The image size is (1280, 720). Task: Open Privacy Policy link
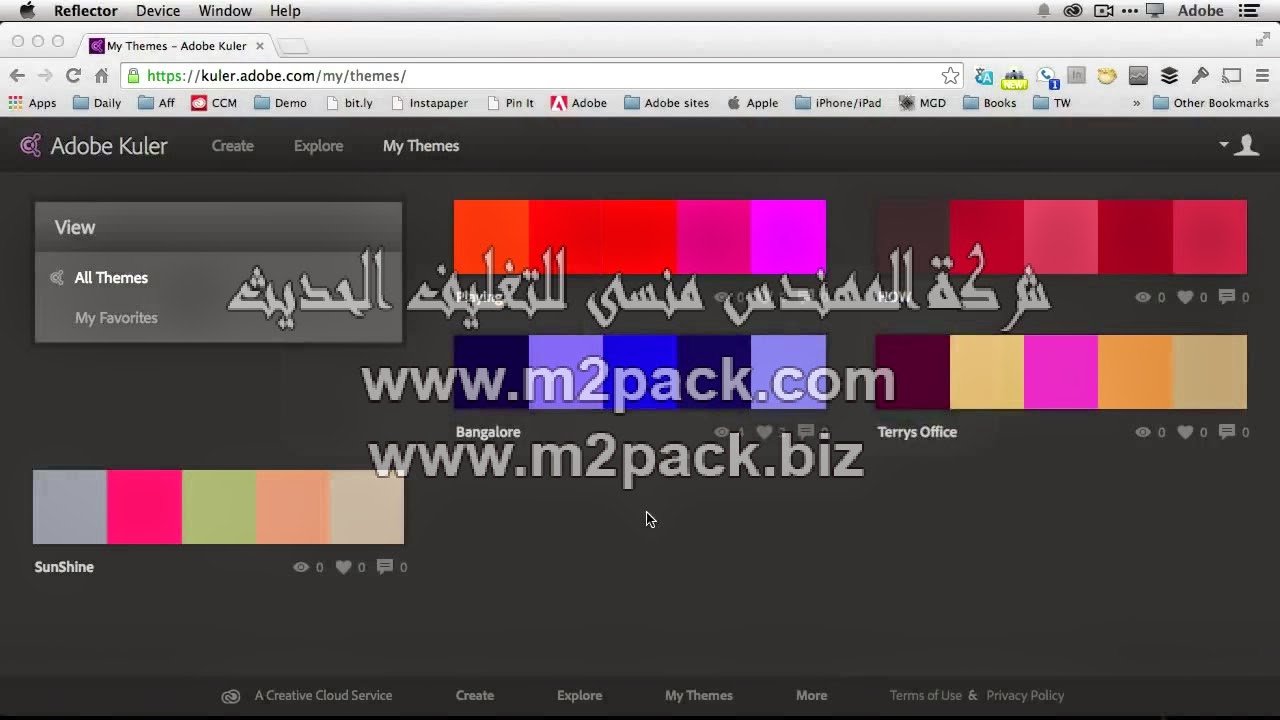(1025, 695)
